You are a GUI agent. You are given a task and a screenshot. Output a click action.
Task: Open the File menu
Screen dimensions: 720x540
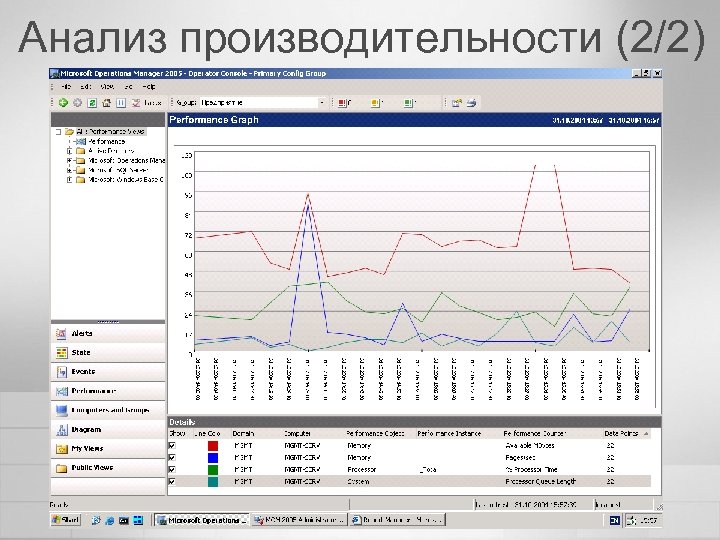pos(66,86)
